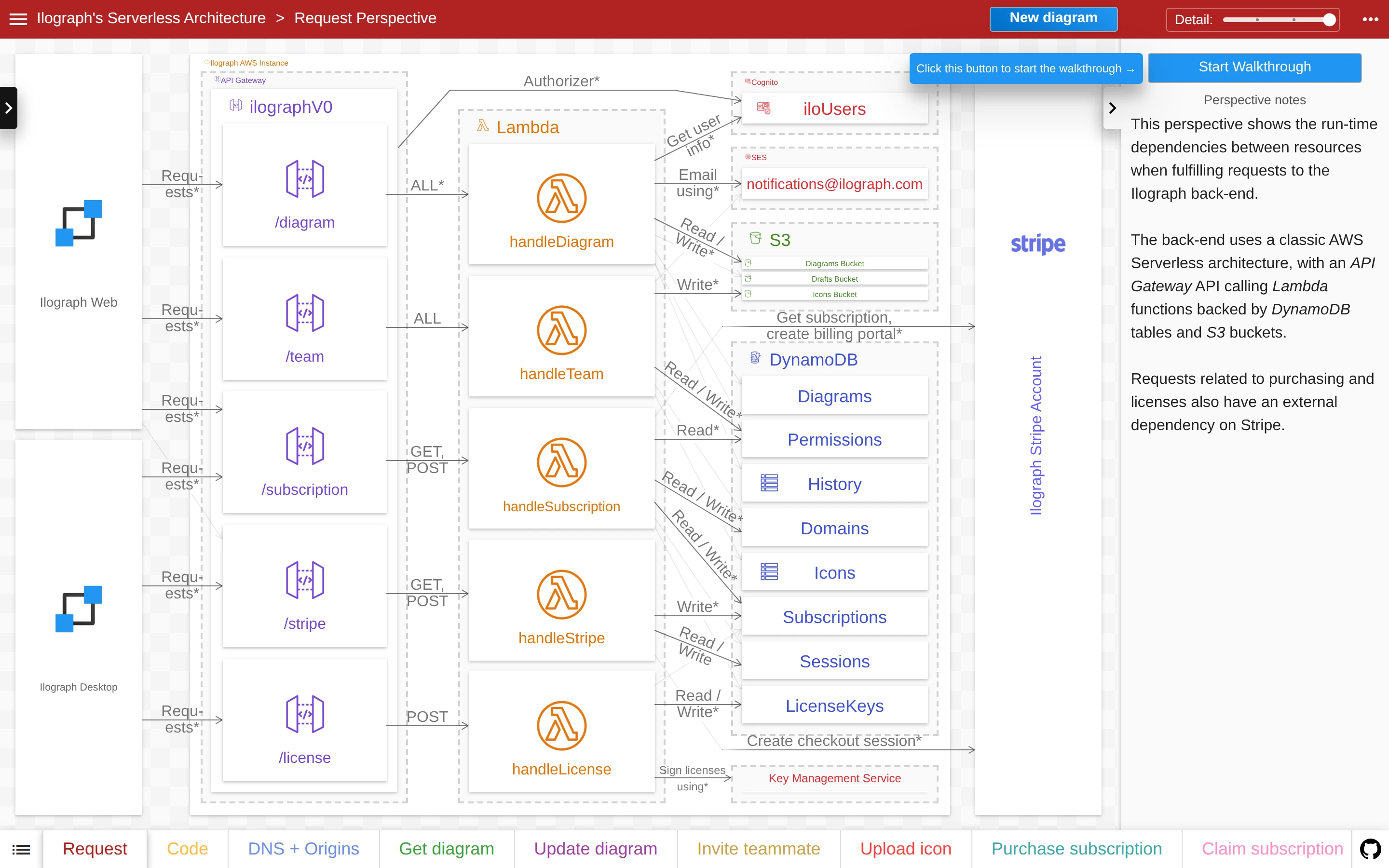The image size is (1389, 868).
Task: Select the LicenseKeys DynamoDB table
Action: 834,705
